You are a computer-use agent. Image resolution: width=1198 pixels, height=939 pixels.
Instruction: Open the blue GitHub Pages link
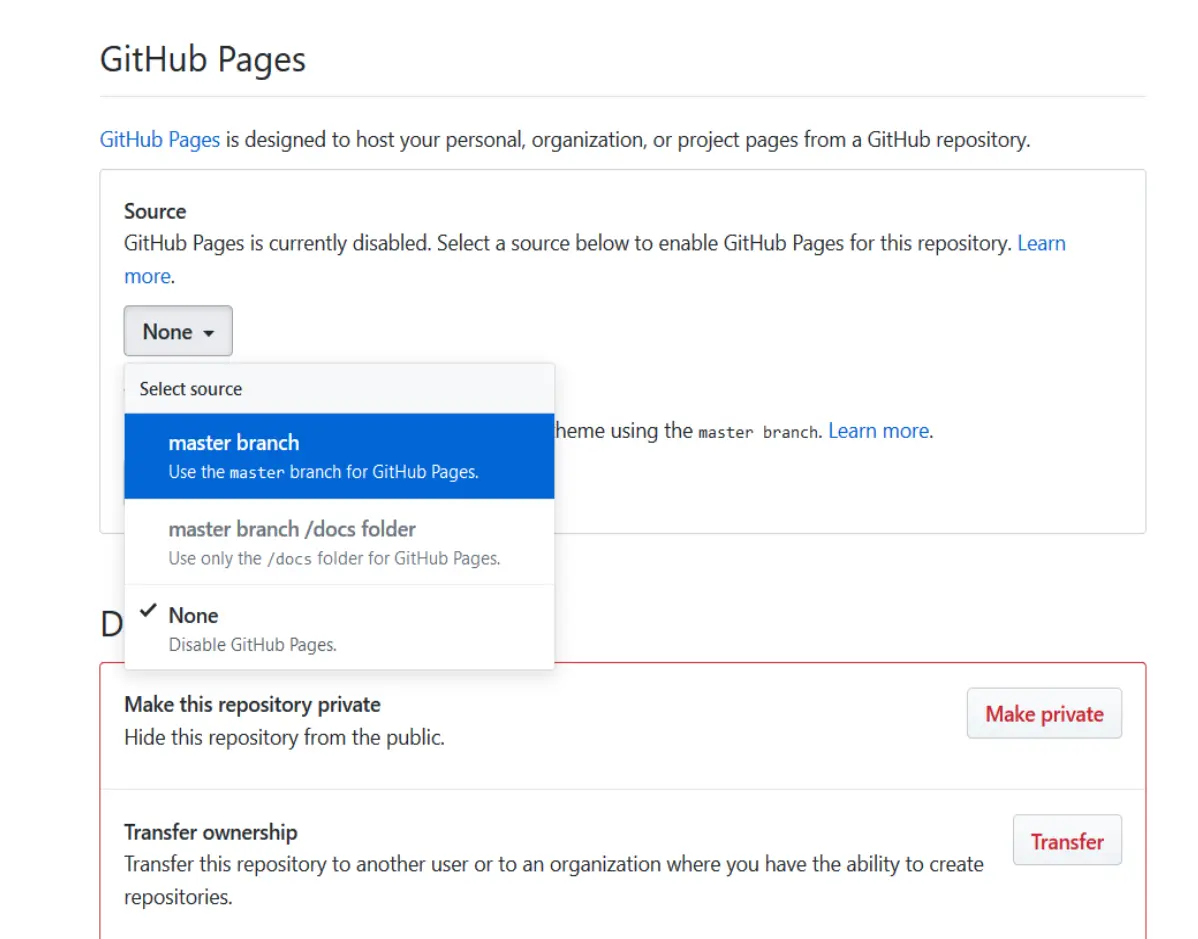pos(160,140)
